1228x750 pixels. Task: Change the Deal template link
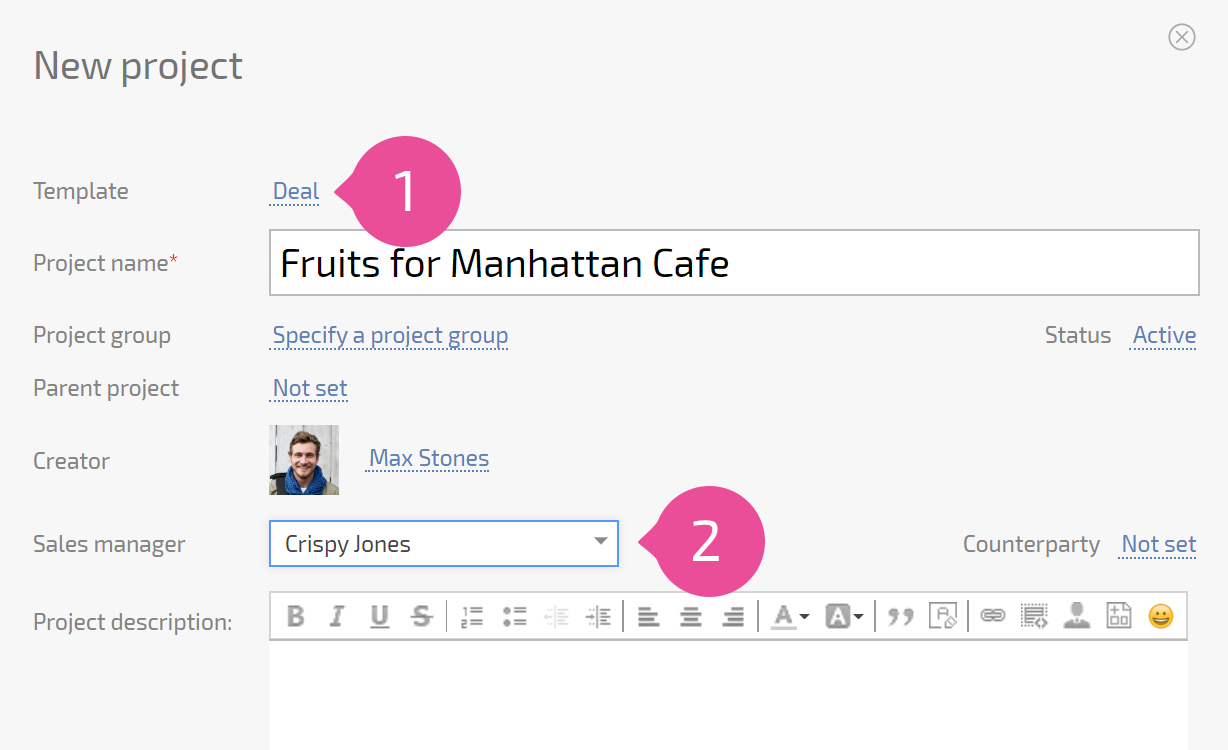pyautogui.click(x=296, y=191)
